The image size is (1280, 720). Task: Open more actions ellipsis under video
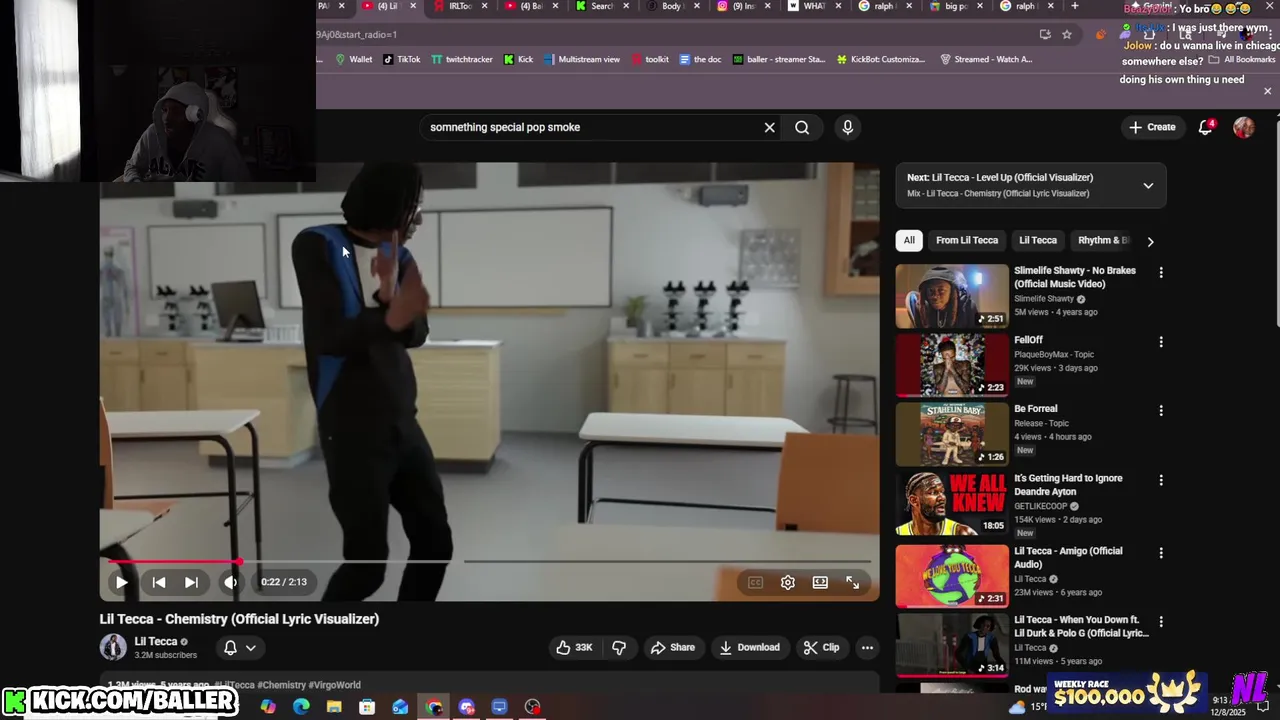(x=867, y=648)
